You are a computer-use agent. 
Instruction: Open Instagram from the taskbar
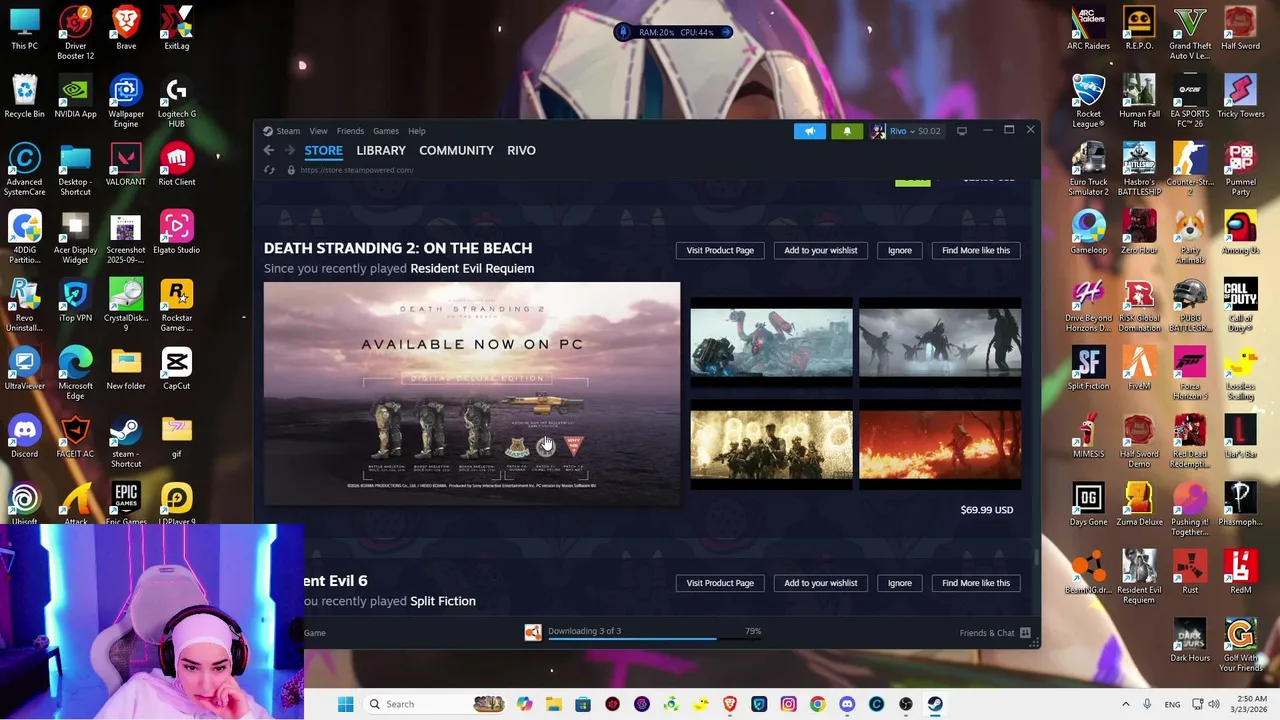(x=788, y=704)
